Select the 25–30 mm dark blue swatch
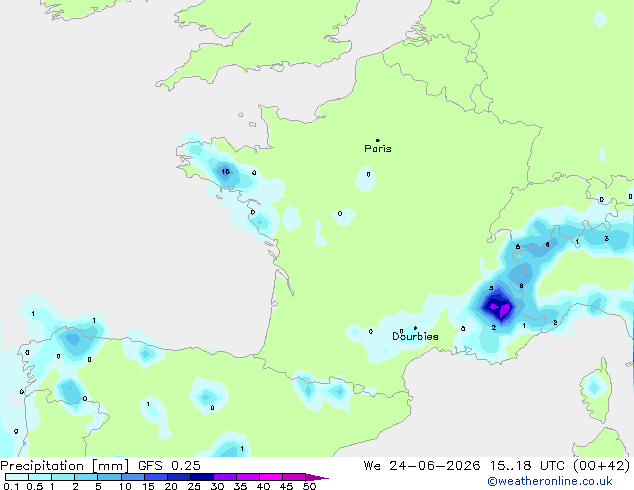The height and width of the screenshot is (490, 634). 201,477
